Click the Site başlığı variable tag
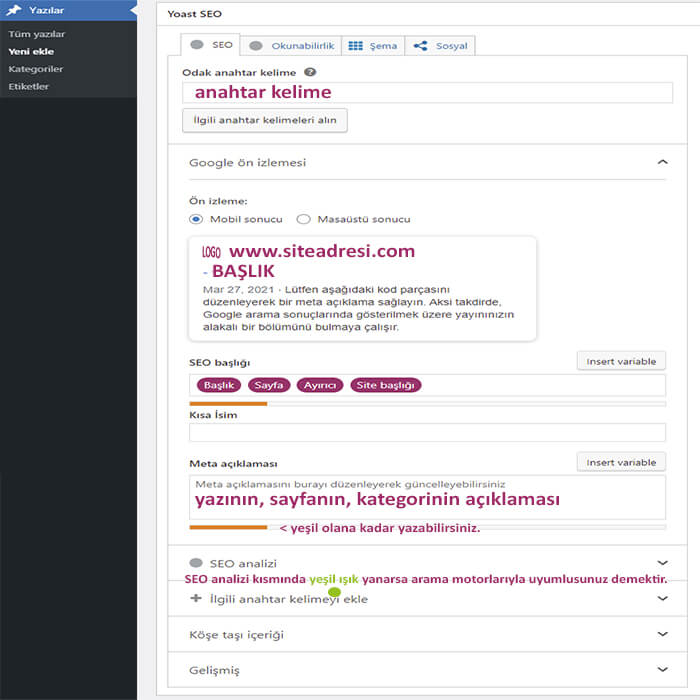The width and height of the screenshot is (700, 700). [386, 385]
